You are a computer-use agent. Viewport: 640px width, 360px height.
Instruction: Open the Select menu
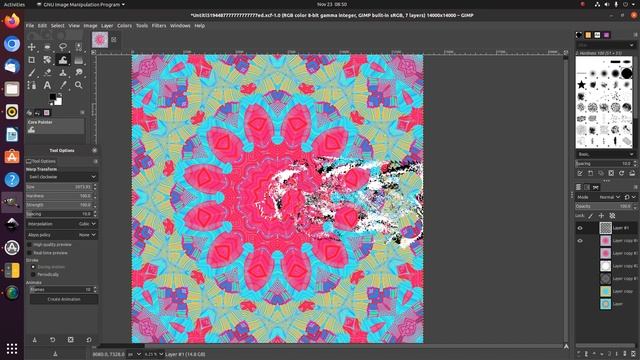pos(58,26)
